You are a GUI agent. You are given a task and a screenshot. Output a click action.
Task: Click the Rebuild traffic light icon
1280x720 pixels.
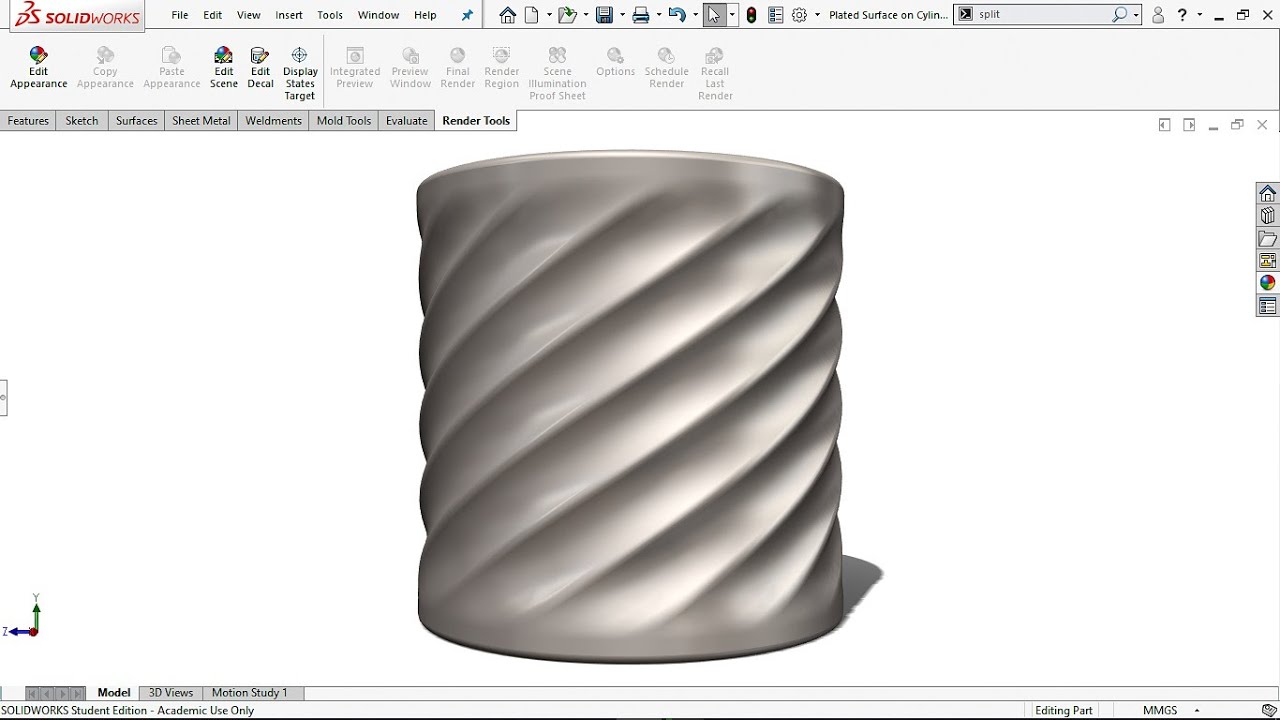point(752,15)
